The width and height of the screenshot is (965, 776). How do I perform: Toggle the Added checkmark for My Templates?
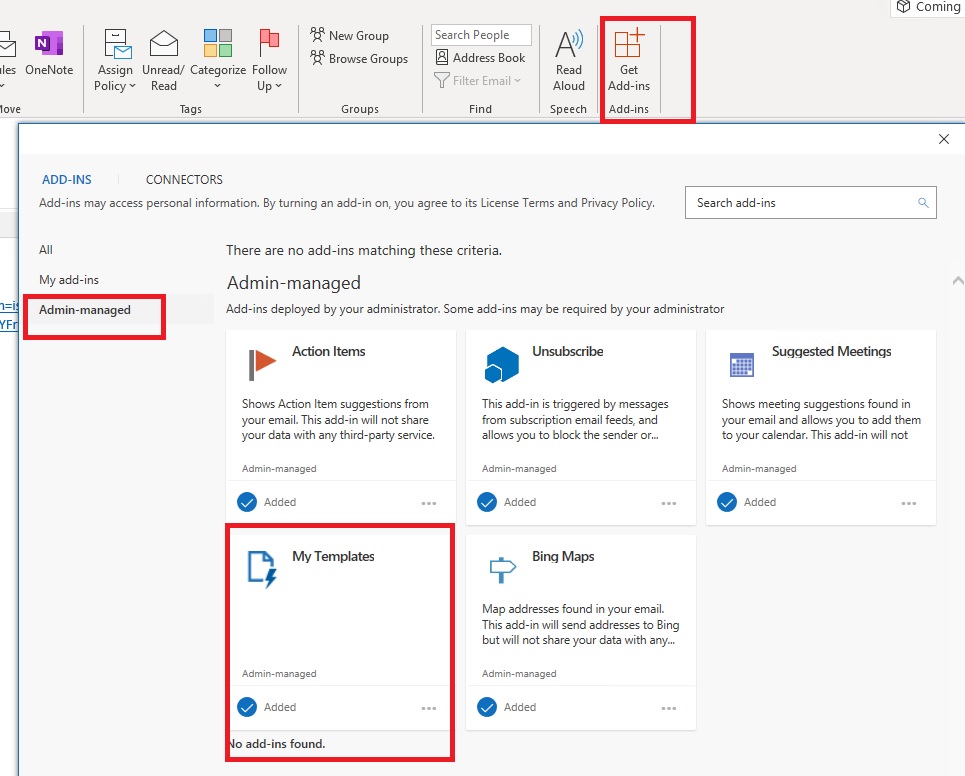click(247, 707)
